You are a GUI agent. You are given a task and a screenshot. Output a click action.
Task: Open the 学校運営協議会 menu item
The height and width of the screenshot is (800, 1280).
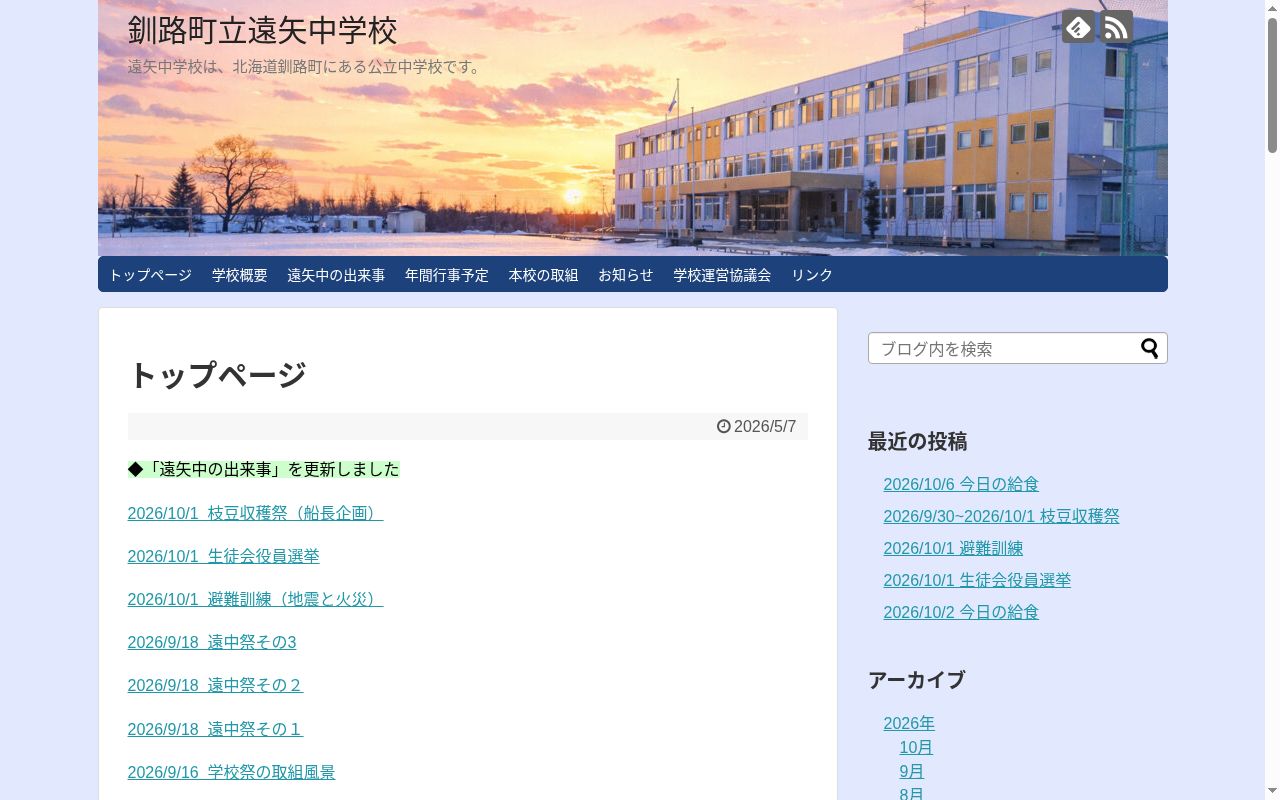click(x=722, y=275)
